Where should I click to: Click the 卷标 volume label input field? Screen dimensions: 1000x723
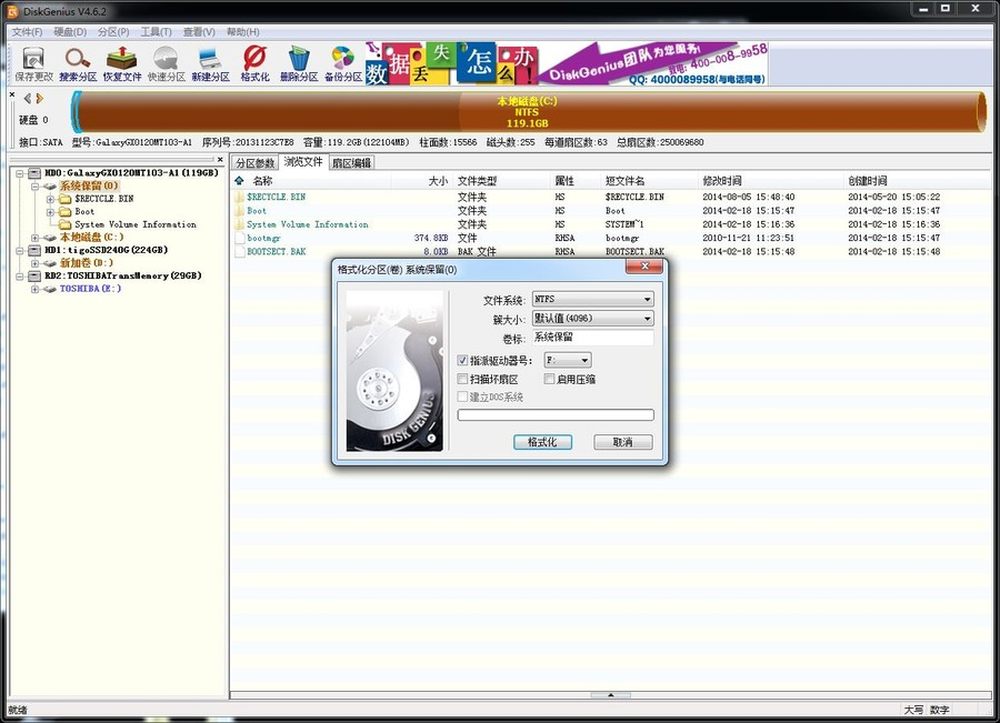[x=593, y=338]
